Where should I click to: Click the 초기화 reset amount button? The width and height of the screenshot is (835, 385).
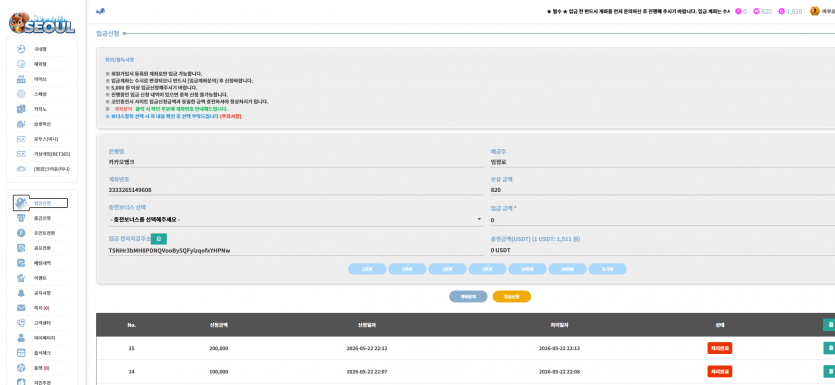[x=607, y=269]
